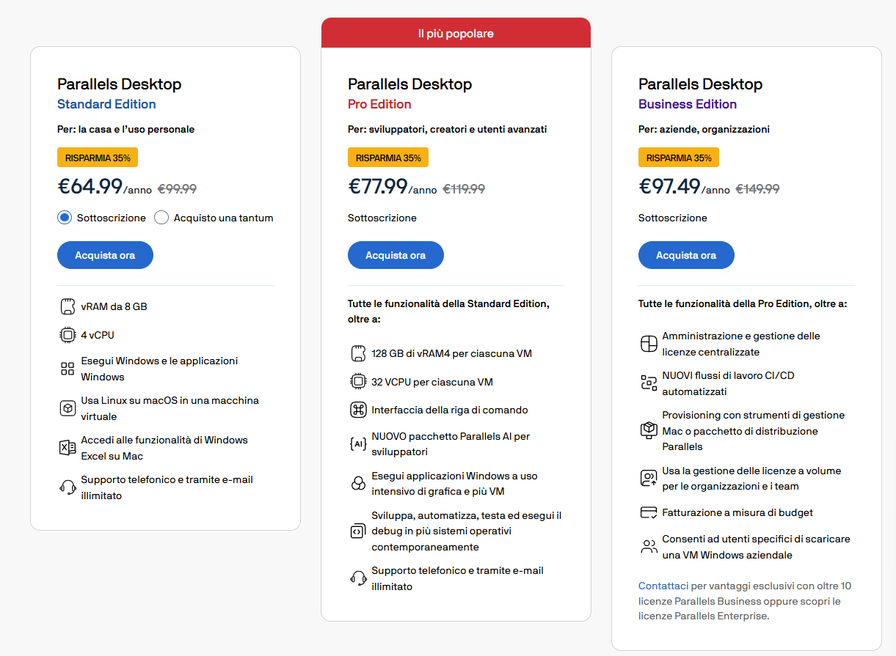
Task: Select the Acquisto una tantum option
Action: [x=161, y=218]
